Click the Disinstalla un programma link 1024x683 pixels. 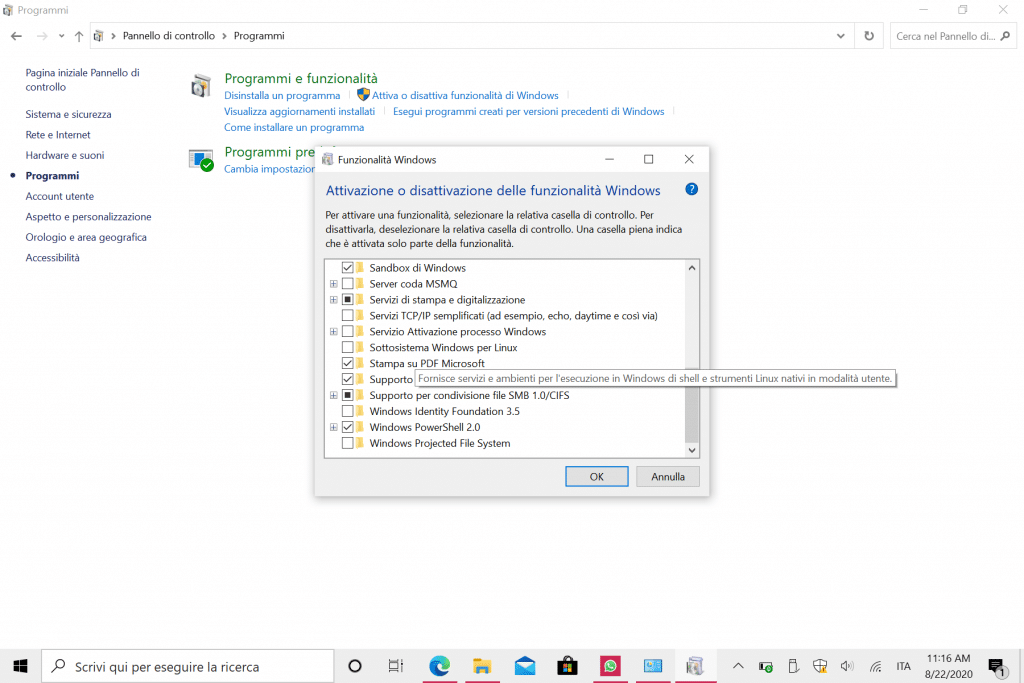[282, 96]
